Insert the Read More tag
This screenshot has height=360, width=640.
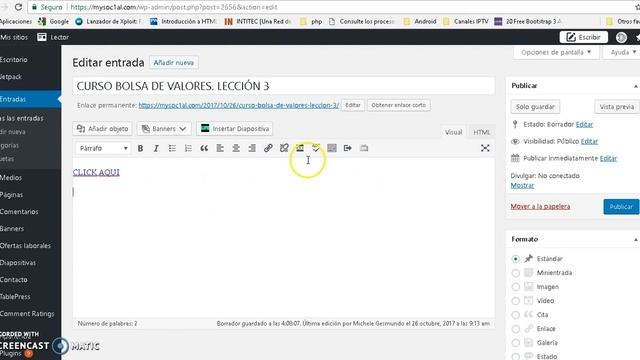coord(300,148)
